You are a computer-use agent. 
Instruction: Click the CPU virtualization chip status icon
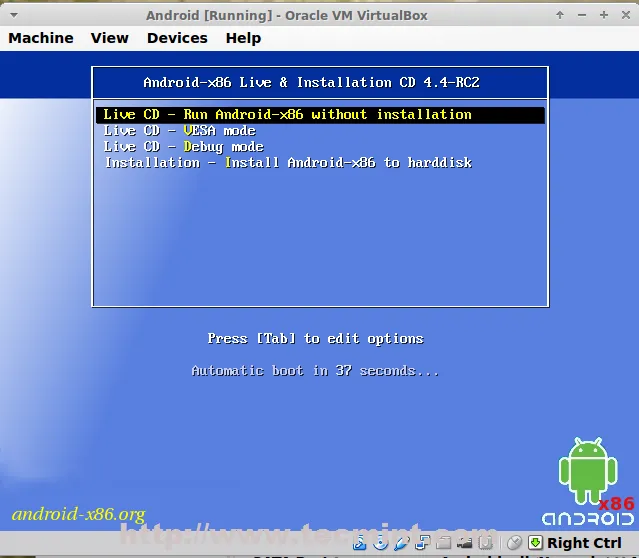pos(485,543)
